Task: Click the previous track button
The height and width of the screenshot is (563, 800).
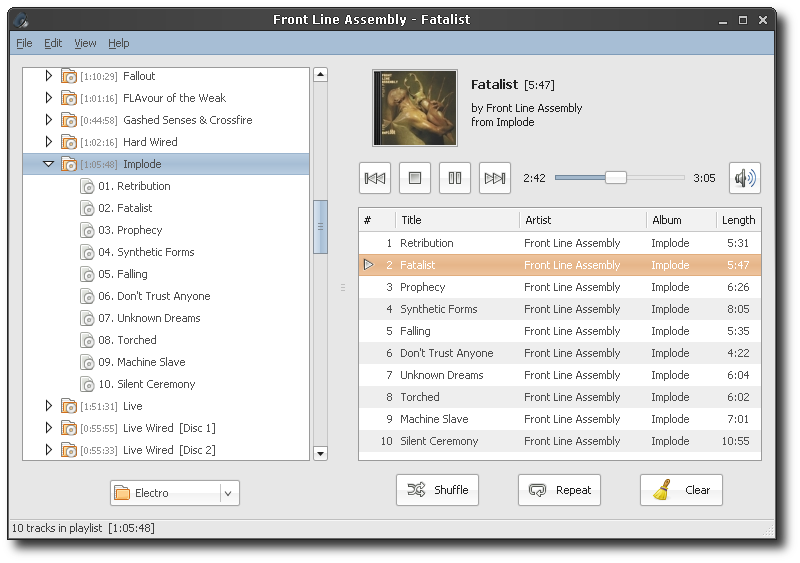Action: pyautogui.click(x=375, y=178)
